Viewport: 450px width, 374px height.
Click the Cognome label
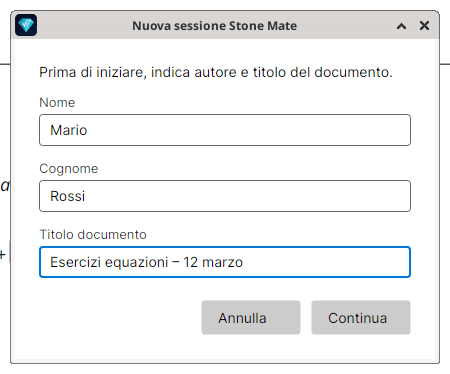[69, 169]
